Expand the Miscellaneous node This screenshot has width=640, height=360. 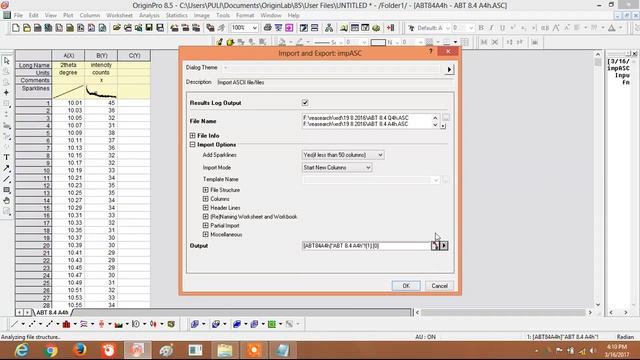pos(205,234)
